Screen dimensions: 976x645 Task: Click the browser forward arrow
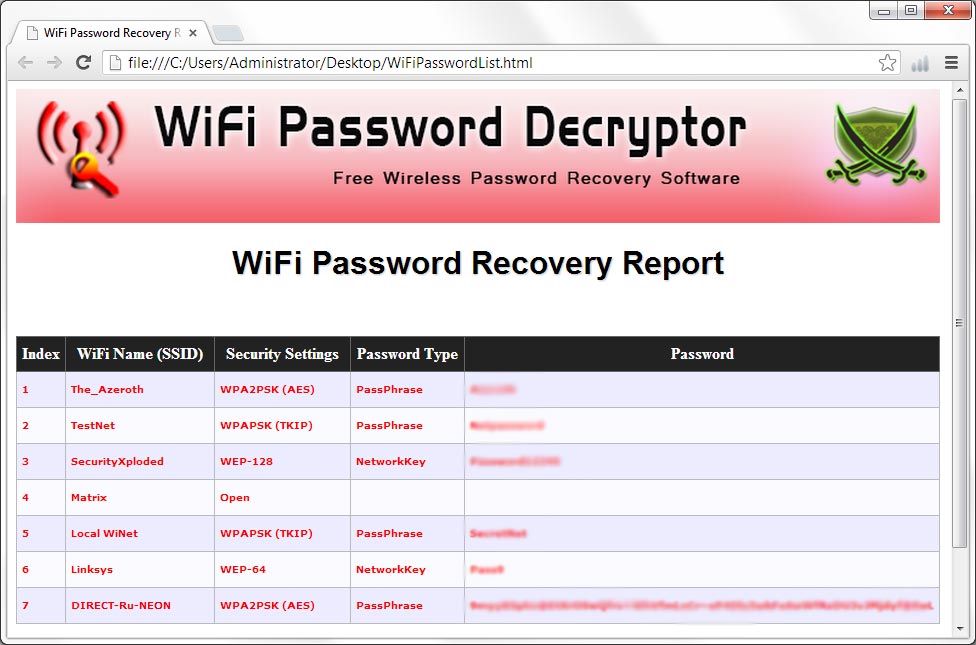point(54,63)
